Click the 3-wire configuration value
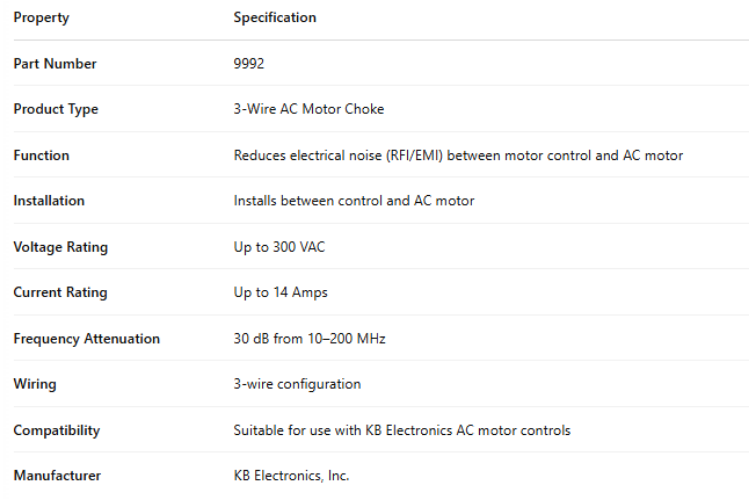 297,384
